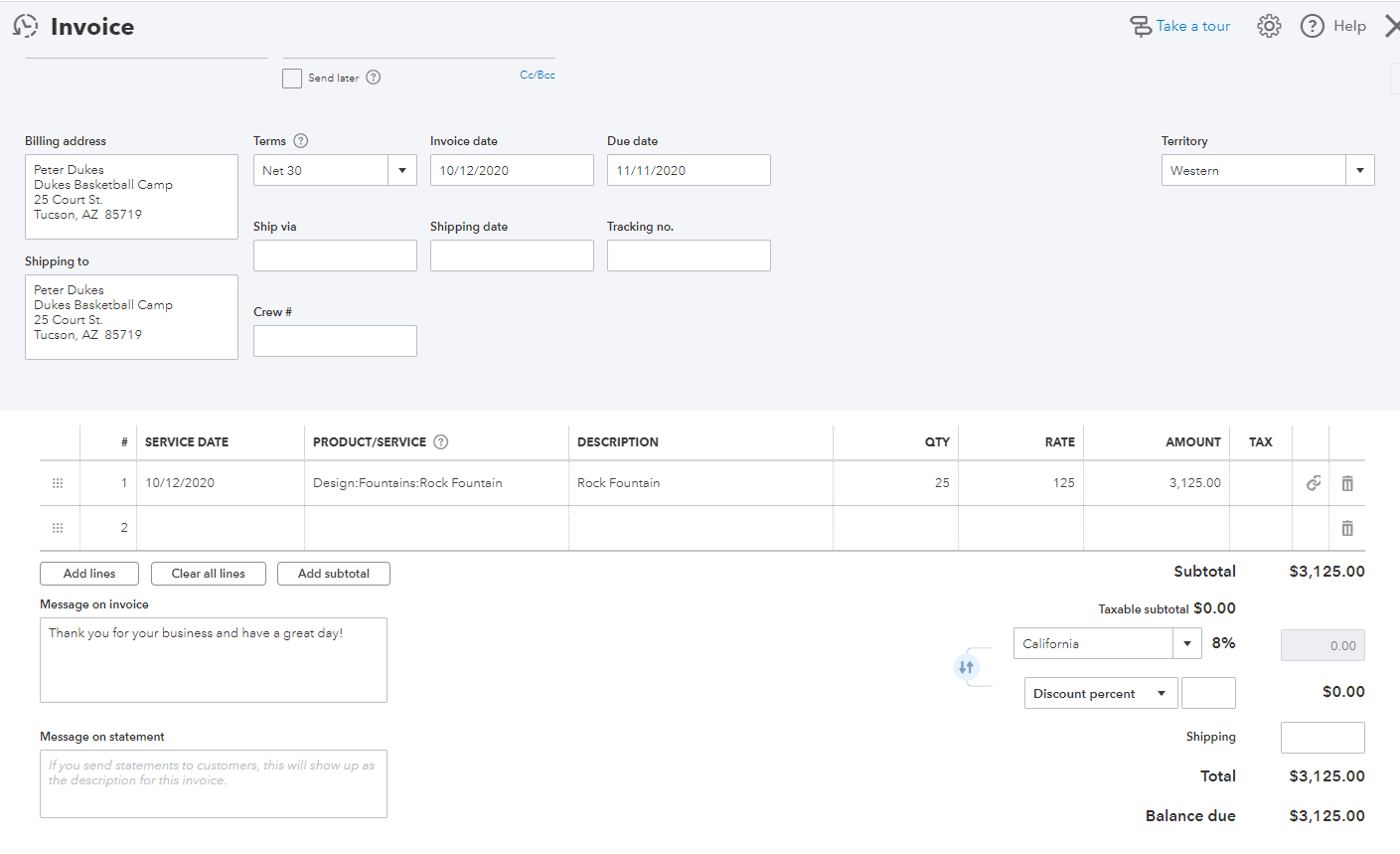
Task: Delete line 1 with trash icon
Action: [1347, 483]
